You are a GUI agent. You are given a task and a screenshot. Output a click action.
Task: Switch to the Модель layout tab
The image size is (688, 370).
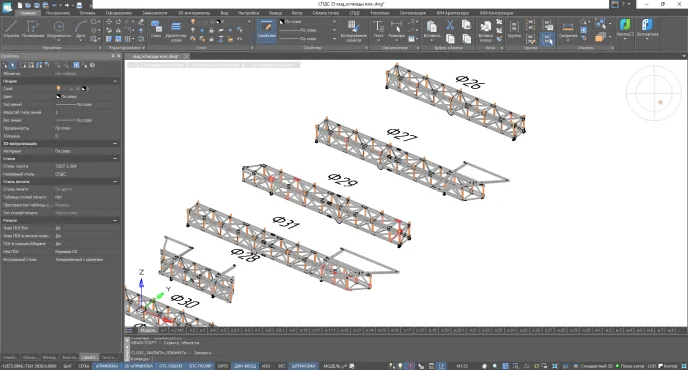coord(147,330)
